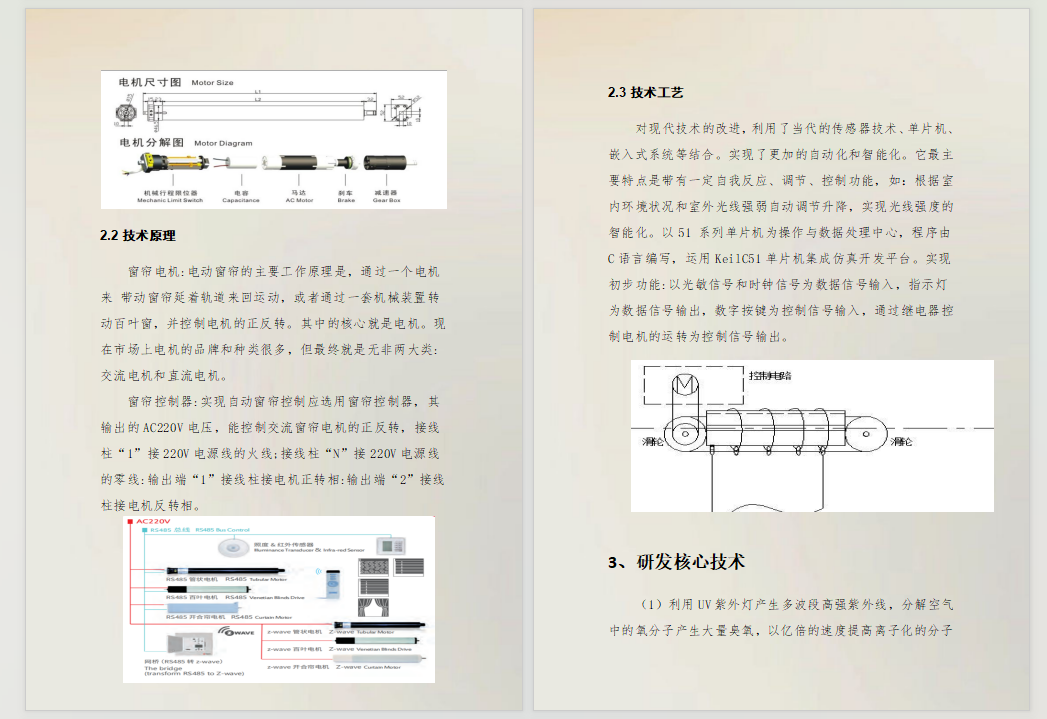Click the "AC Motor" label
Viewport: 1047px width, 719px height.
[x=299, y=200]
